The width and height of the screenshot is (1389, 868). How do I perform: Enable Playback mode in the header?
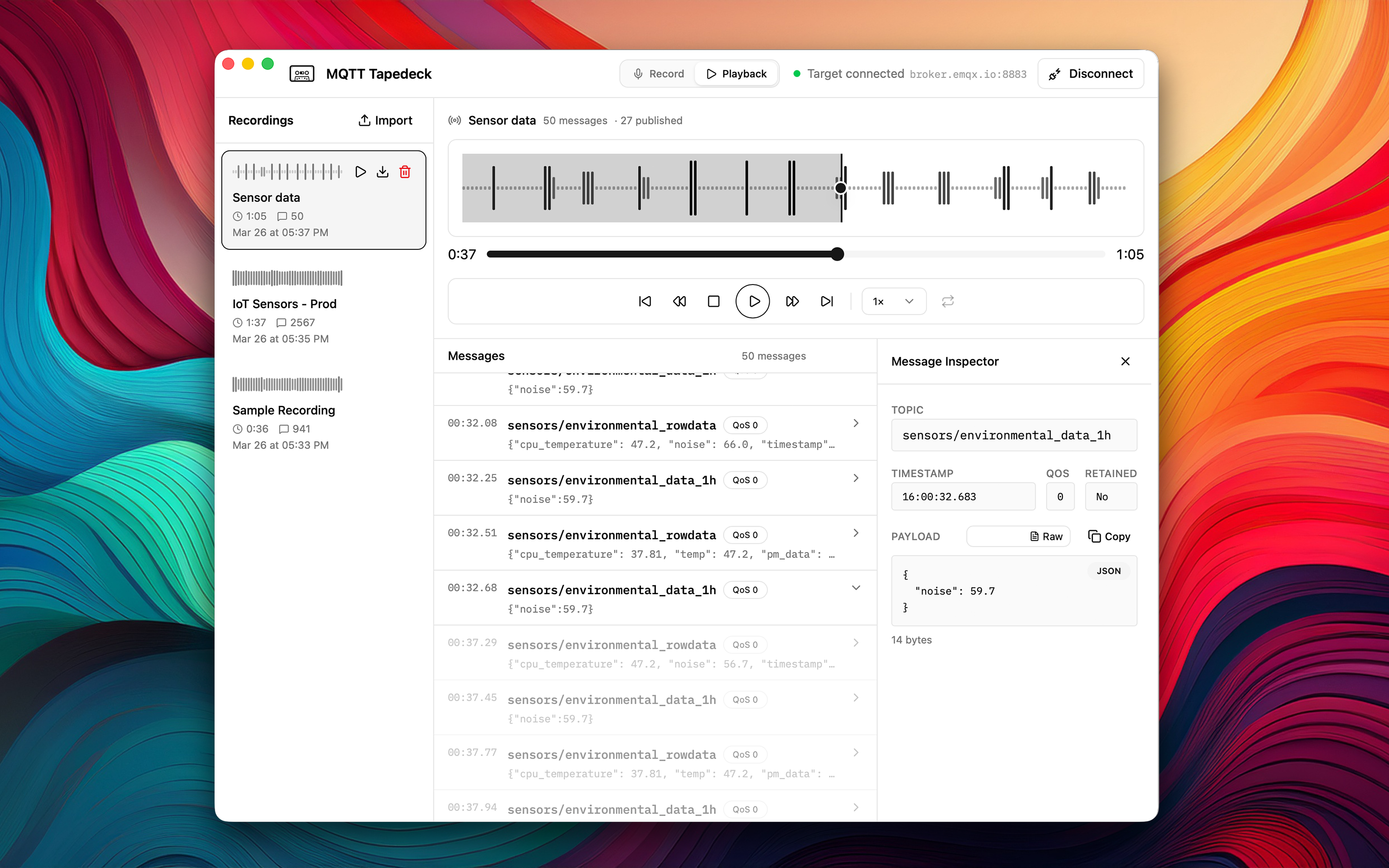click(x=736, y=73)
